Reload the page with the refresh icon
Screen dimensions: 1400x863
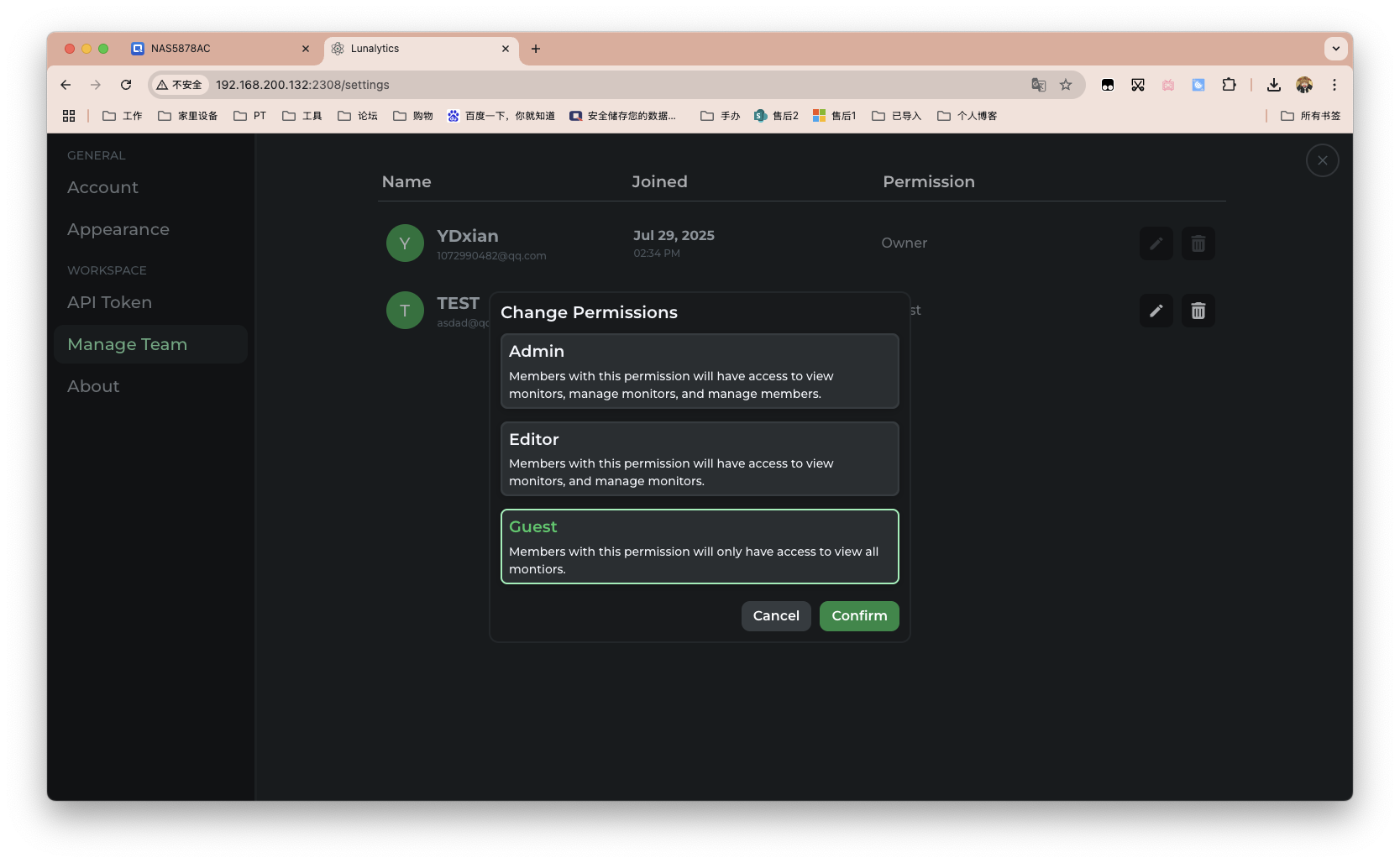(x=126, y=85)
